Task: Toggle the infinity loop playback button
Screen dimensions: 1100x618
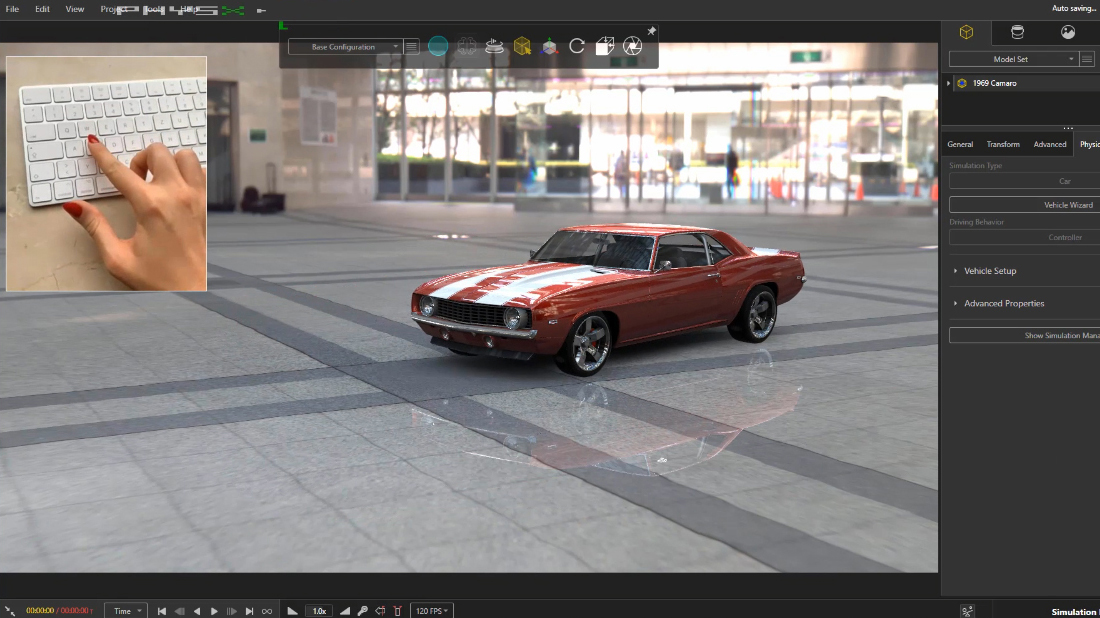Action: coord(267,611)
